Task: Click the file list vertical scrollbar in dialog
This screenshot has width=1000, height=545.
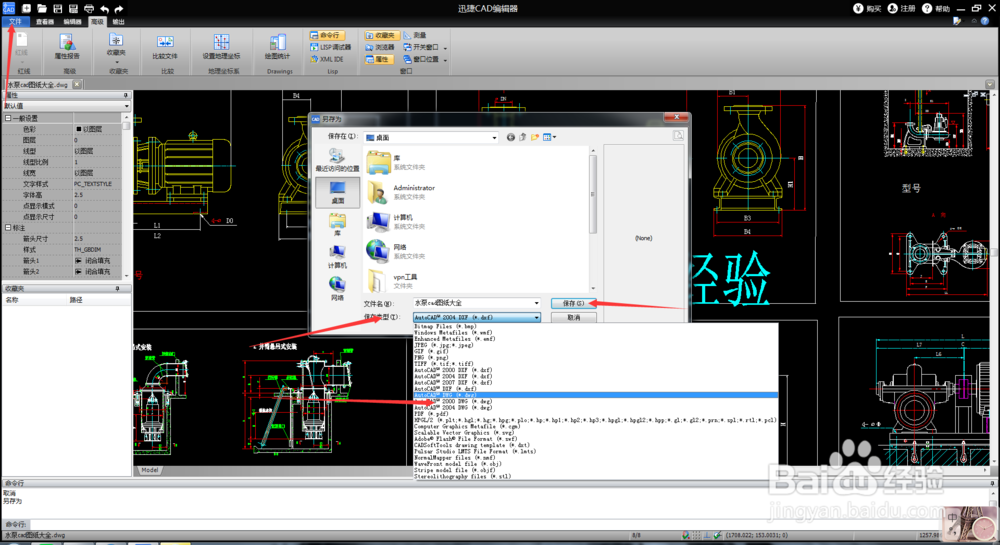Action: (x=592, y=193)
